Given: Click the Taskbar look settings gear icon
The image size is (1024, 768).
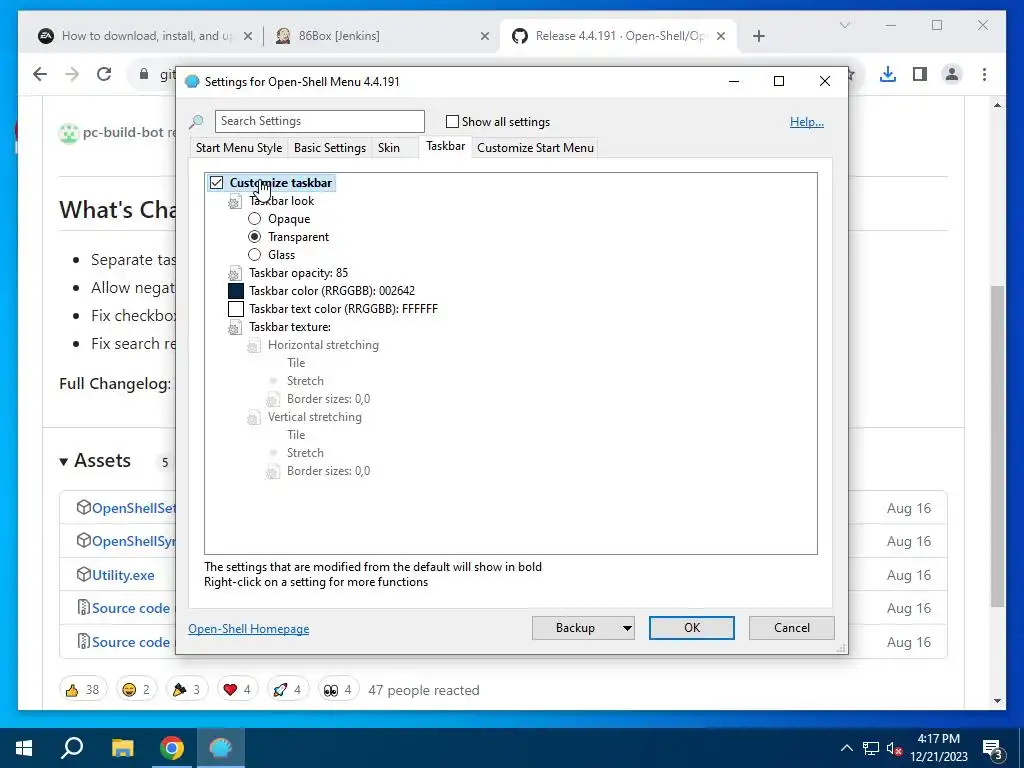Looking at the screenshot, I should coord(234,202).
